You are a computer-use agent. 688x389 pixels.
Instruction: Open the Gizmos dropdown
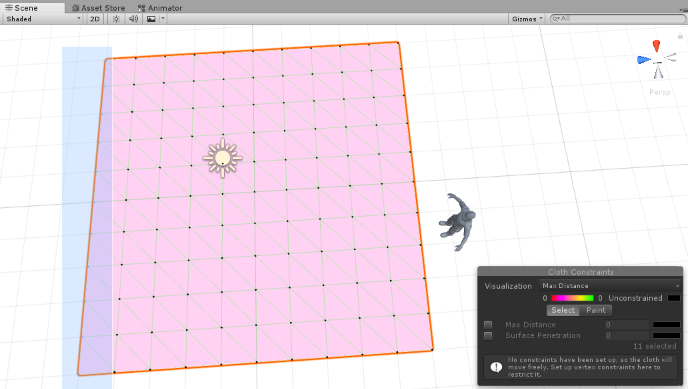527,19
